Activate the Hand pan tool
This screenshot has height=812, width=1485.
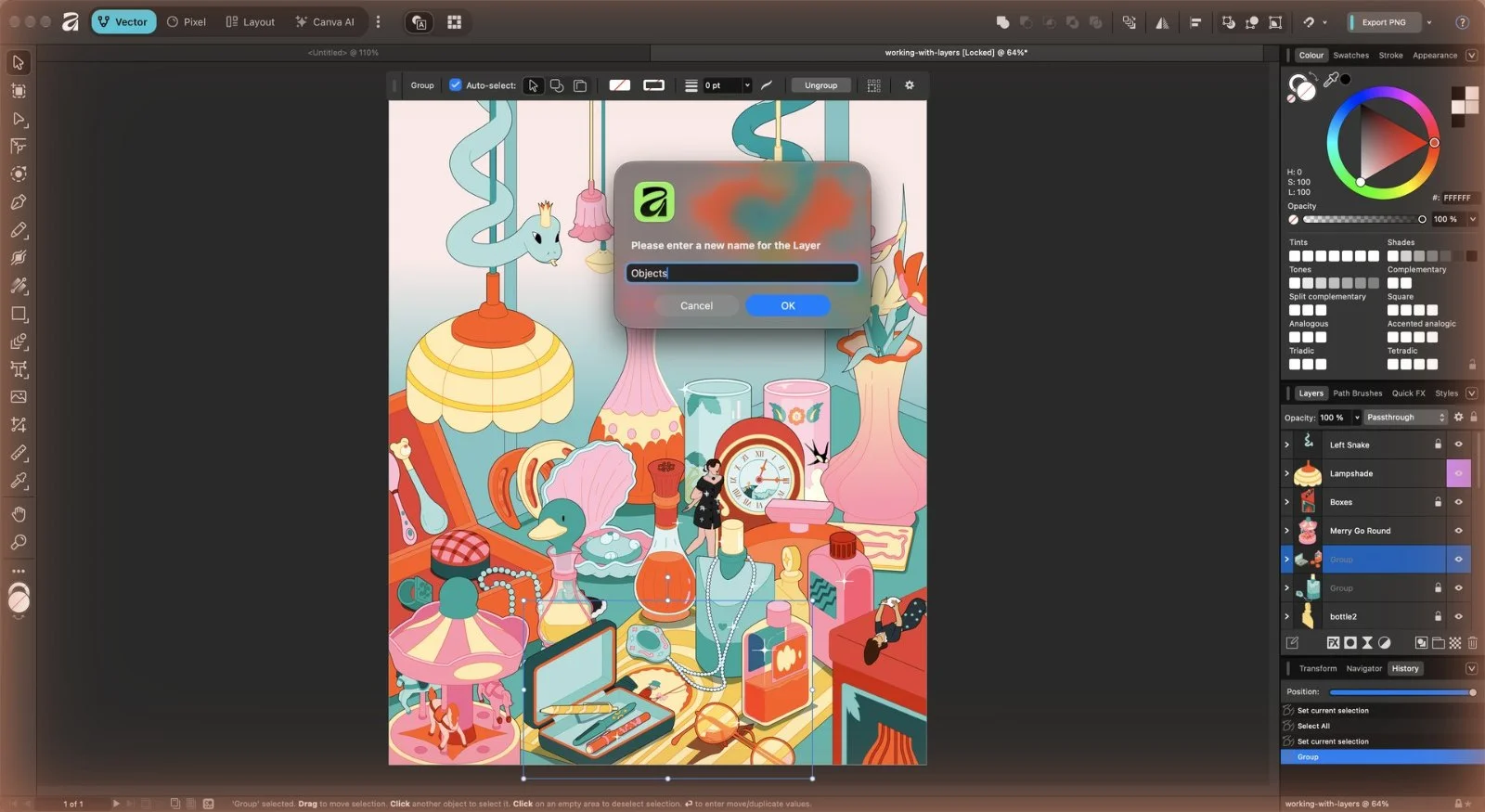pyautogui.click(x=18, y=514)
